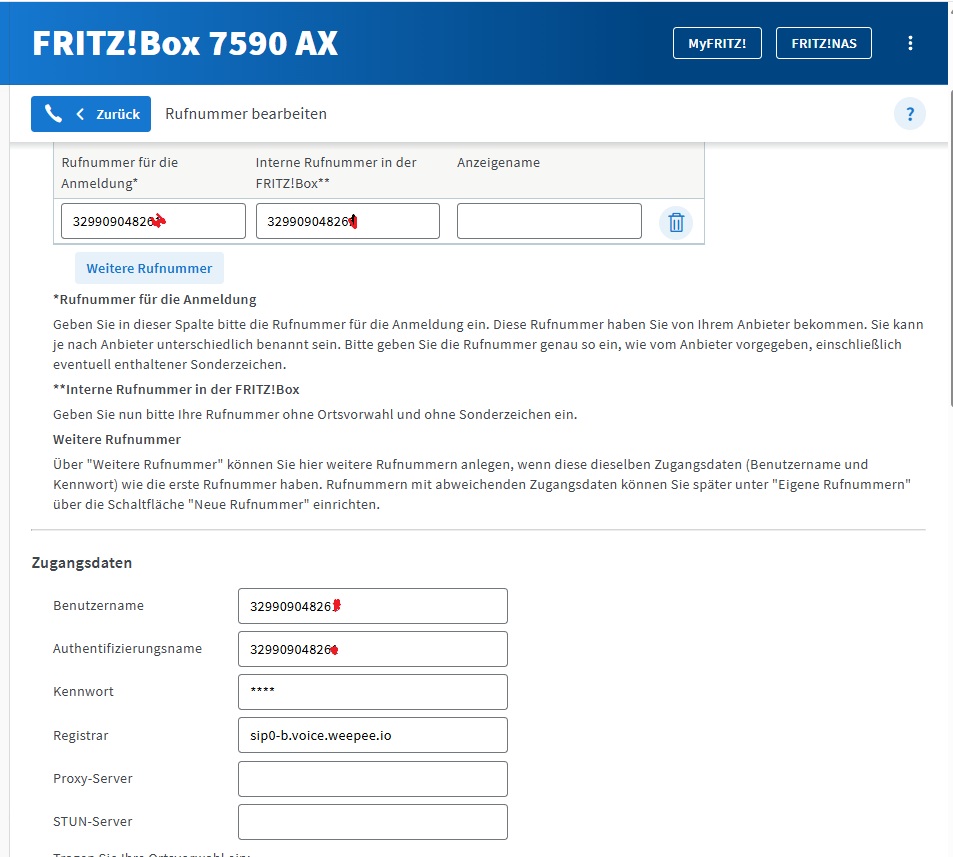Image resolution: width=953 pixels, height=857 pixels.
Task: Click the question mark help icon
Action: pyautogui.click(x=910, y=114)
